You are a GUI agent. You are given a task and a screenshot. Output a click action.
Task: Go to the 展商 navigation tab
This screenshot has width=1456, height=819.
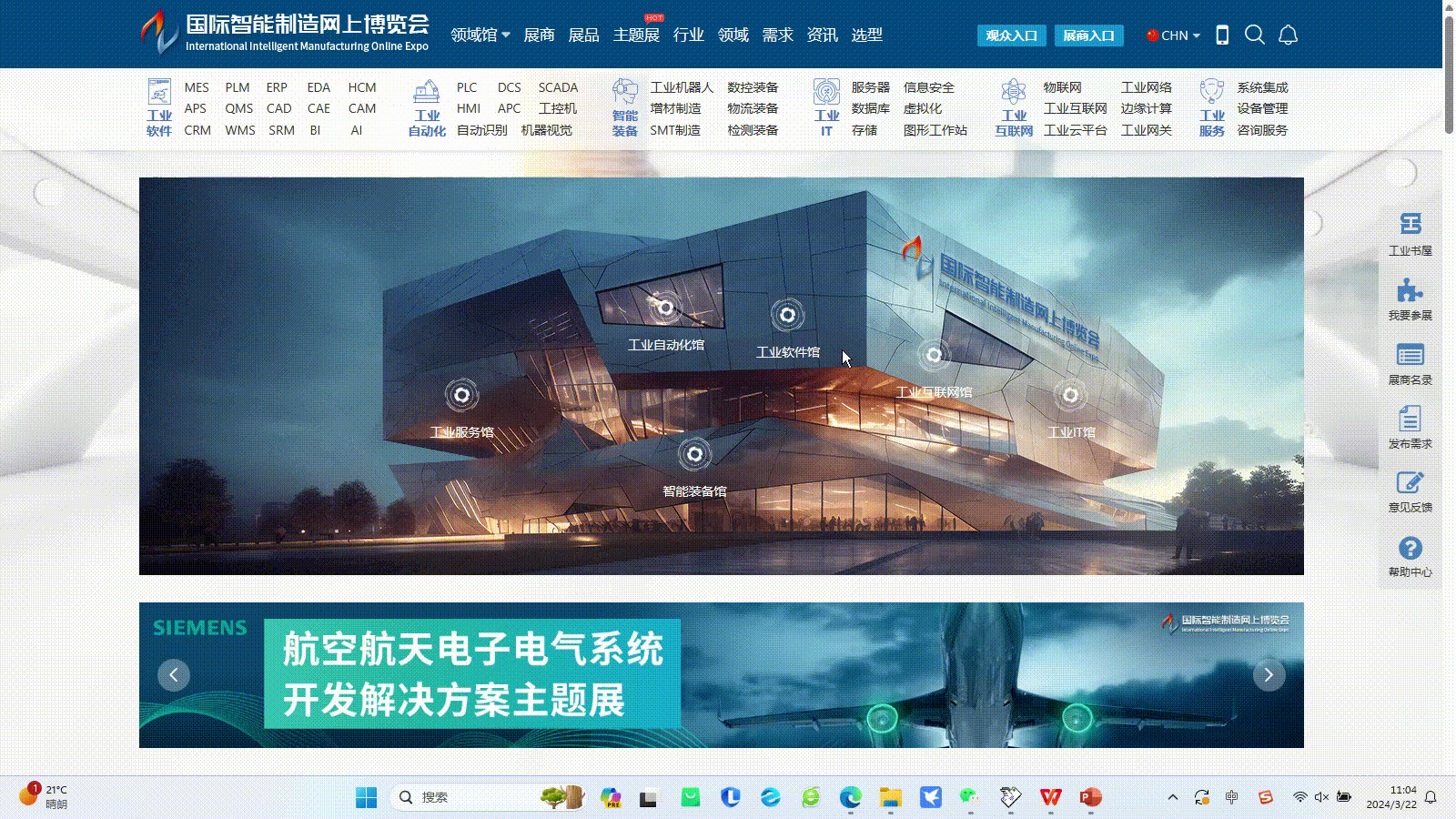(539, 35)
